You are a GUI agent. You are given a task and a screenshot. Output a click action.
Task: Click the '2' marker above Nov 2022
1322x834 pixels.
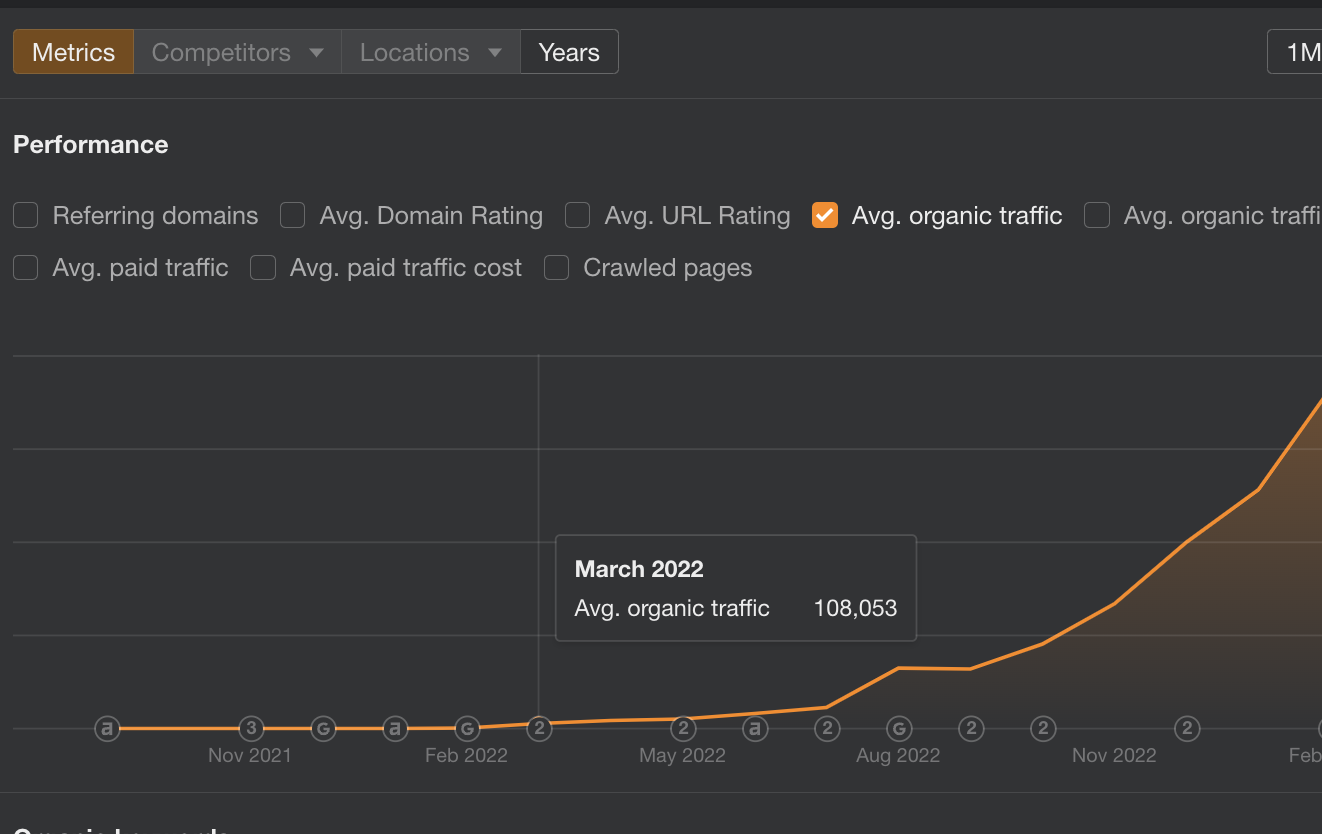[x=1187, y=729]
